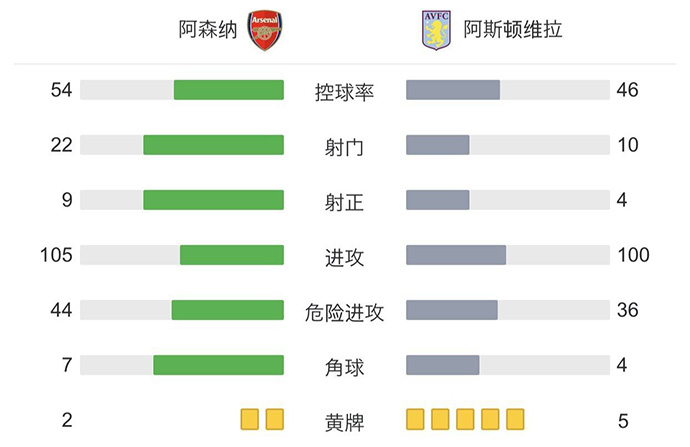Click the 角球 stat label

click(344, 366)
